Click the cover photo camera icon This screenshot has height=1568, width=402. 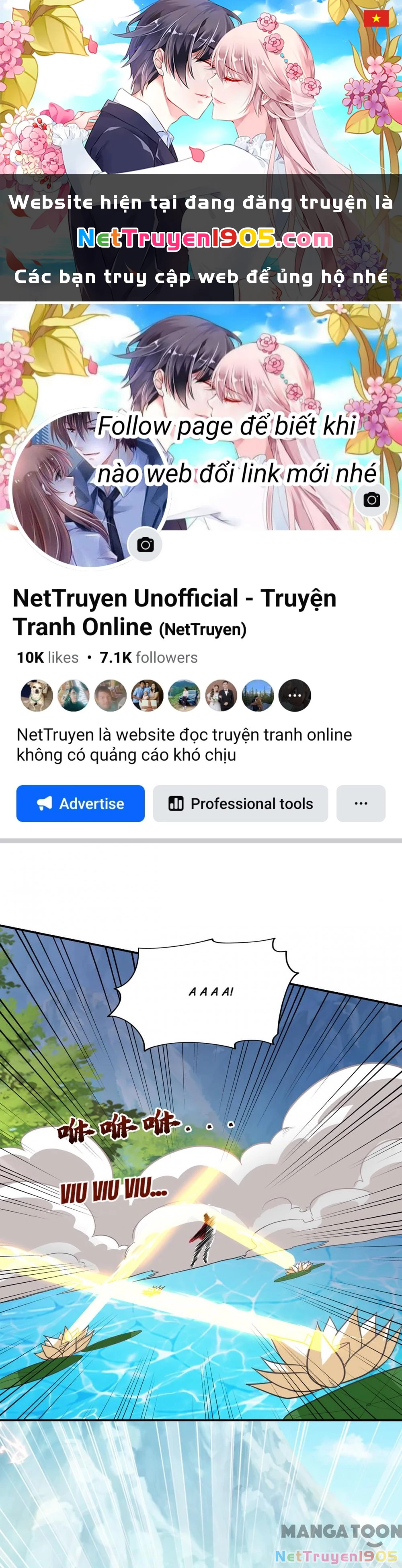(x=371, y=500)
